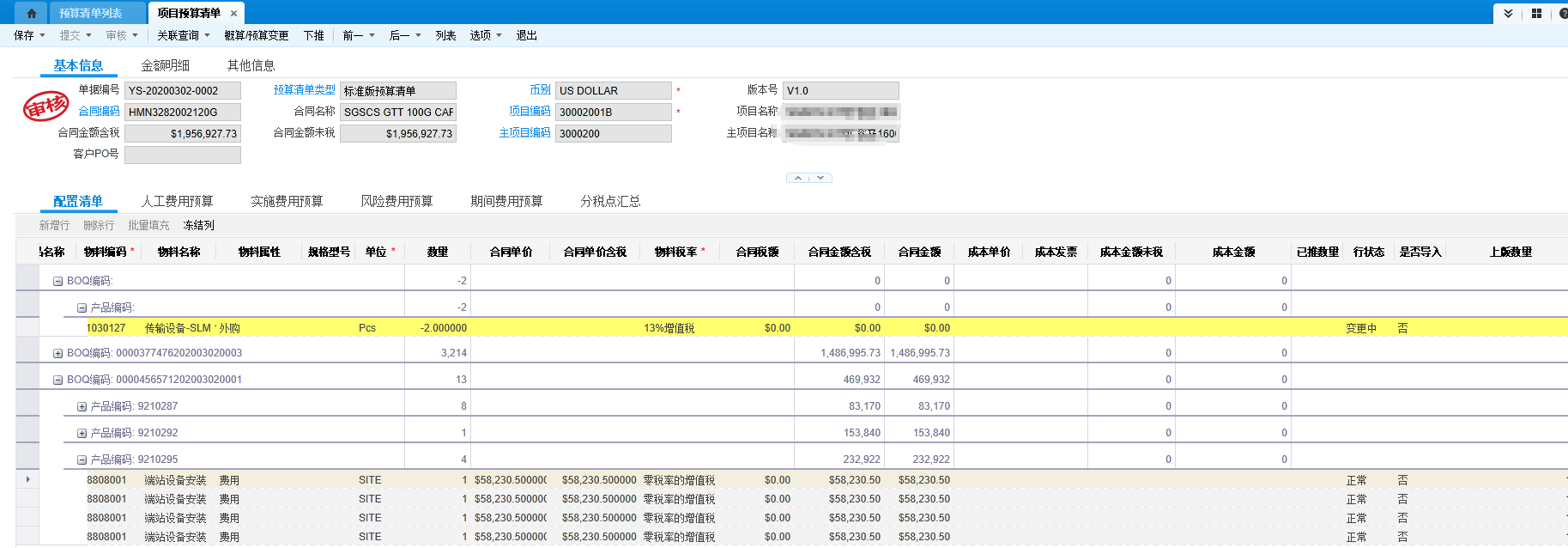Click the 保存 toolbar button
1568x548 pixels.
pos(24,35)
